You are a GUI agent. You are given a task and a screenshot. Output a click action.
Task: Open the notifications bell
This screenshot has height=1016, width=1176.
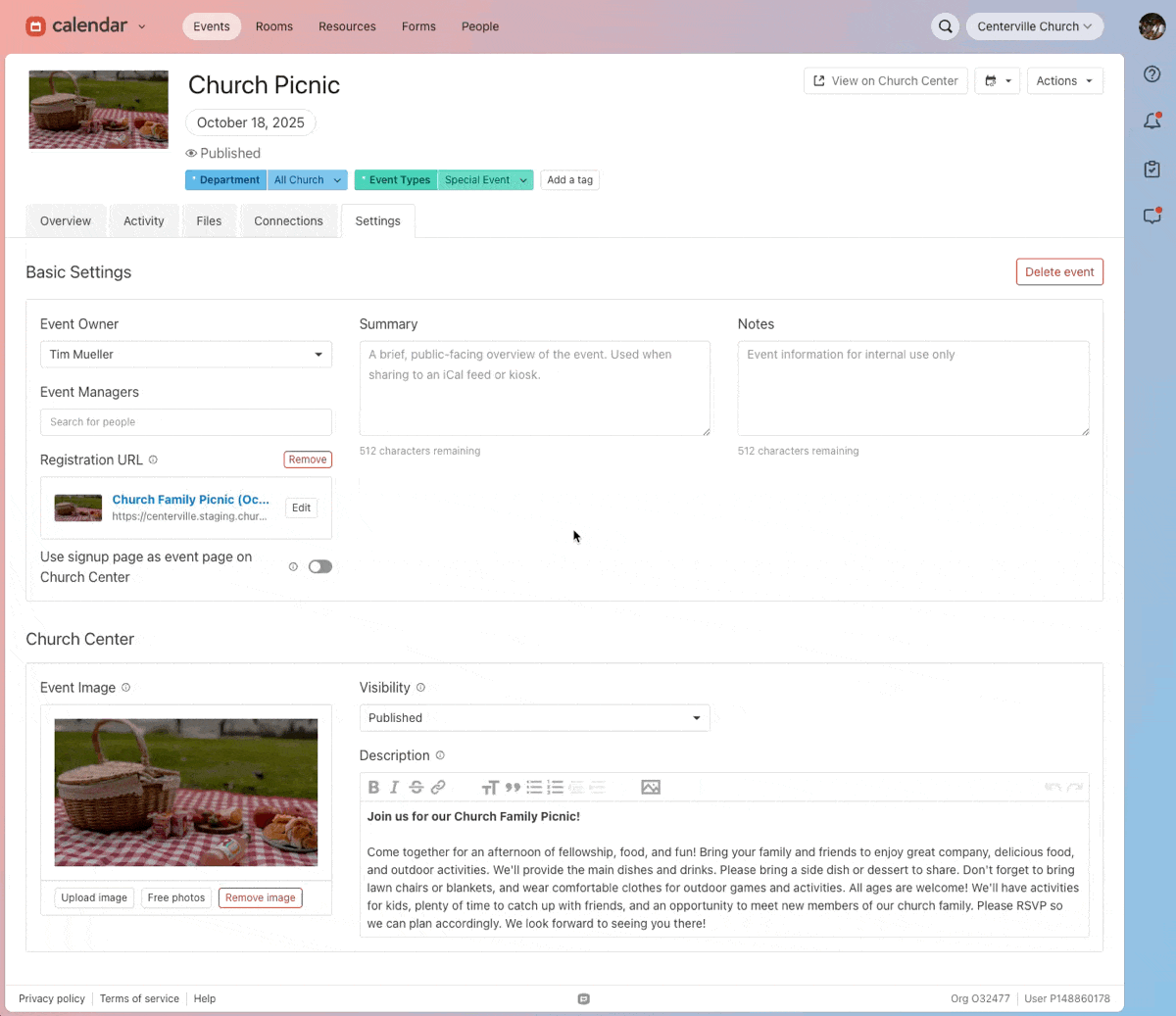pos(1152,121)
